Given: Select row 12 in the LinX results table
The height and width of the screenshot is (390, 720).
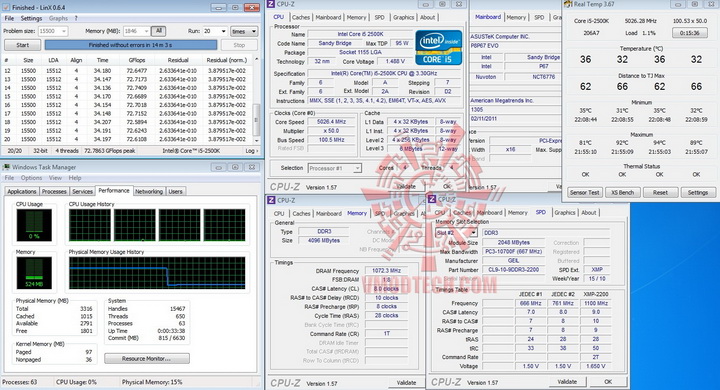Looking at the screenshot, I should click(127, 71).
